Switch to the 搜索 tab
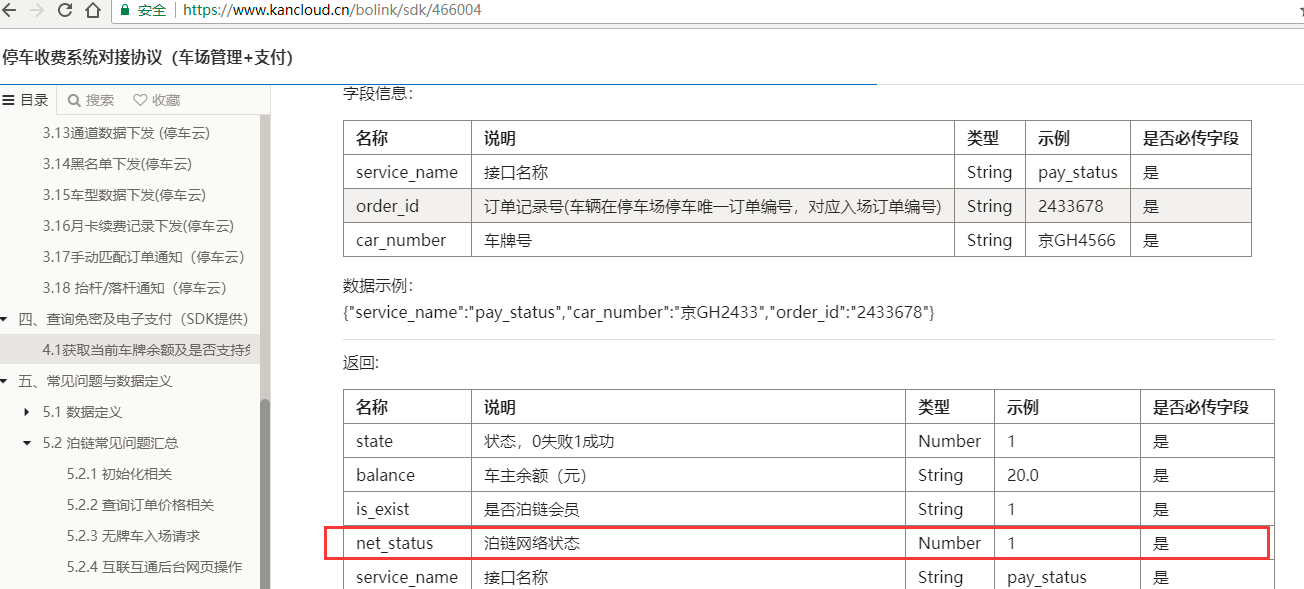 coord(91,100)
